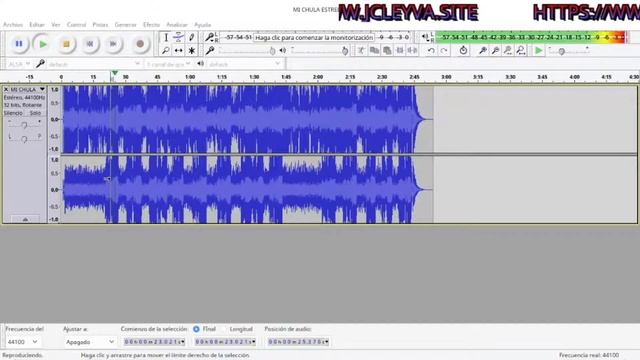Adjust the track gain slider
This screenshot has height=360, width=640.
24,124
